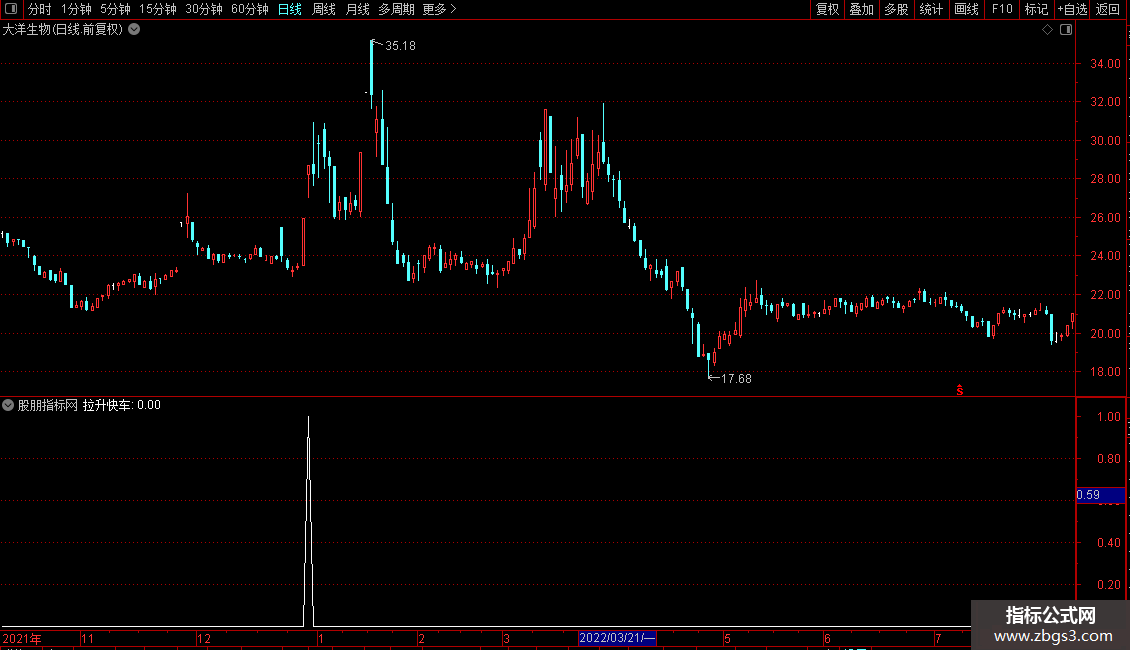Click the 返回 back button
1130x650 pixels.
(1108, 9)
